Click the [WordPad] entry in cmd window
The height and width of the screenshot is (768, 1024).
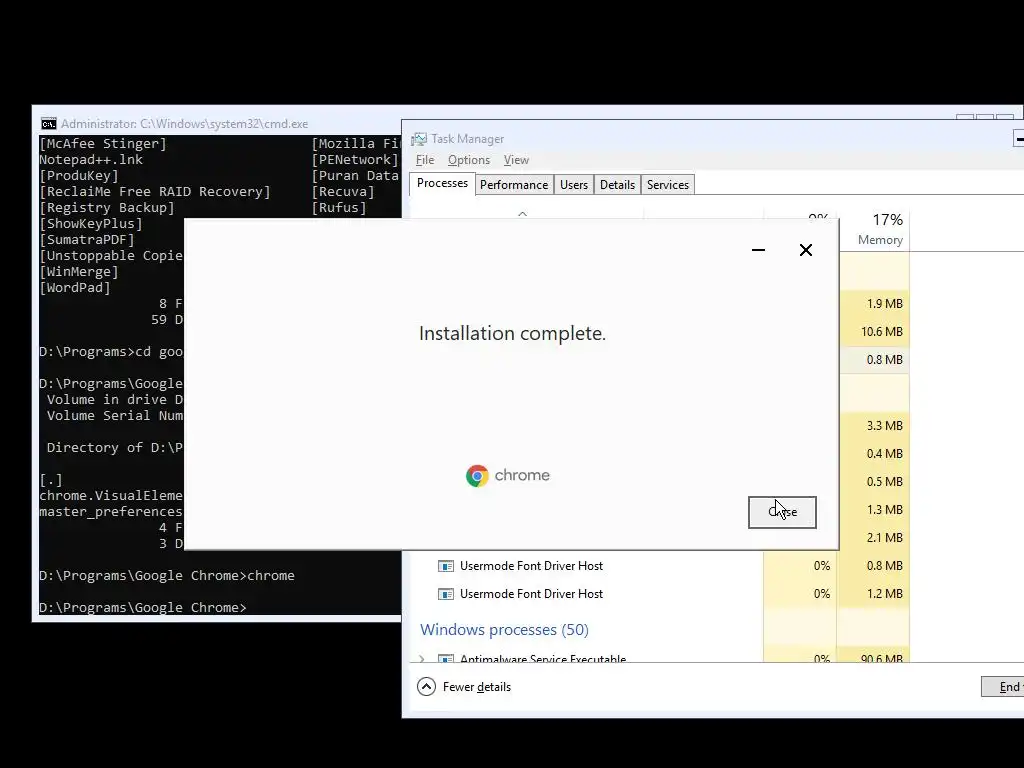click(75, 287)
